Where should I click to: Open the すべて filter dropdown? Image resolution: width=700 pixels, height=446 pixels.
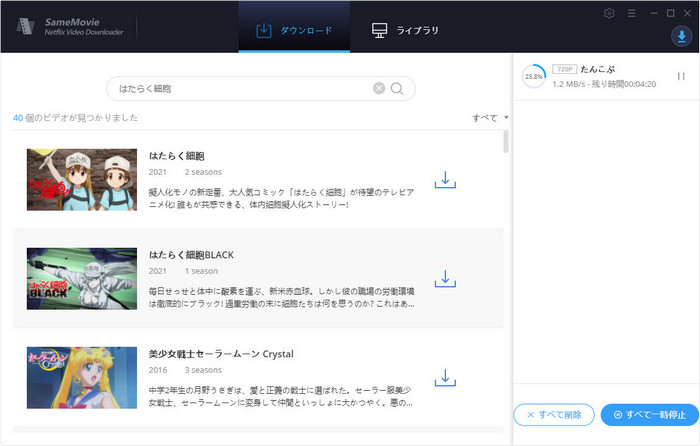[x=490, y=118]
